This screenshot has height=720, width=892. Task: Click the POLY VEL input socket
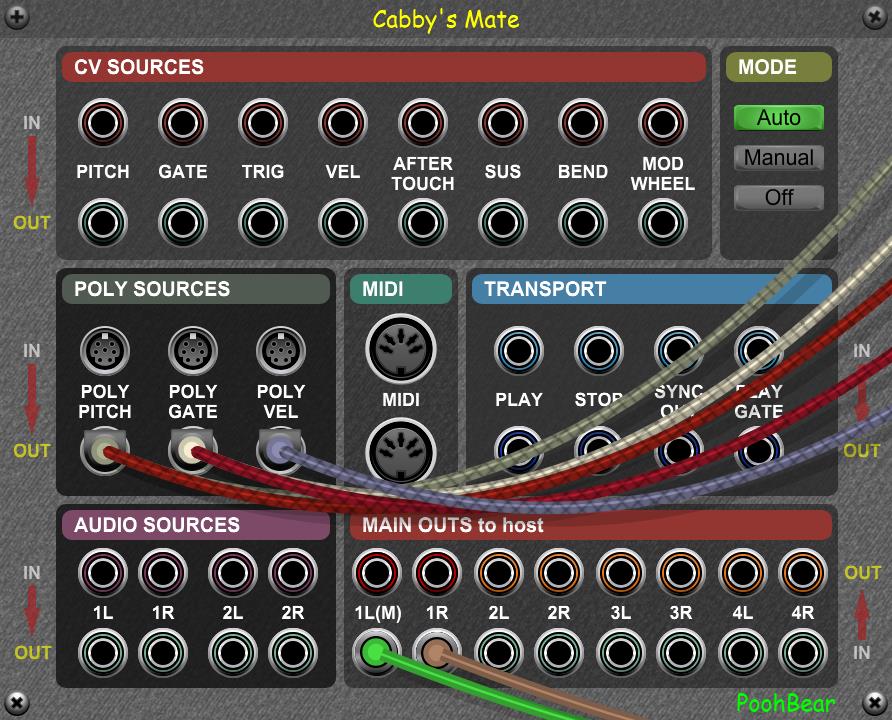(280, 351)
